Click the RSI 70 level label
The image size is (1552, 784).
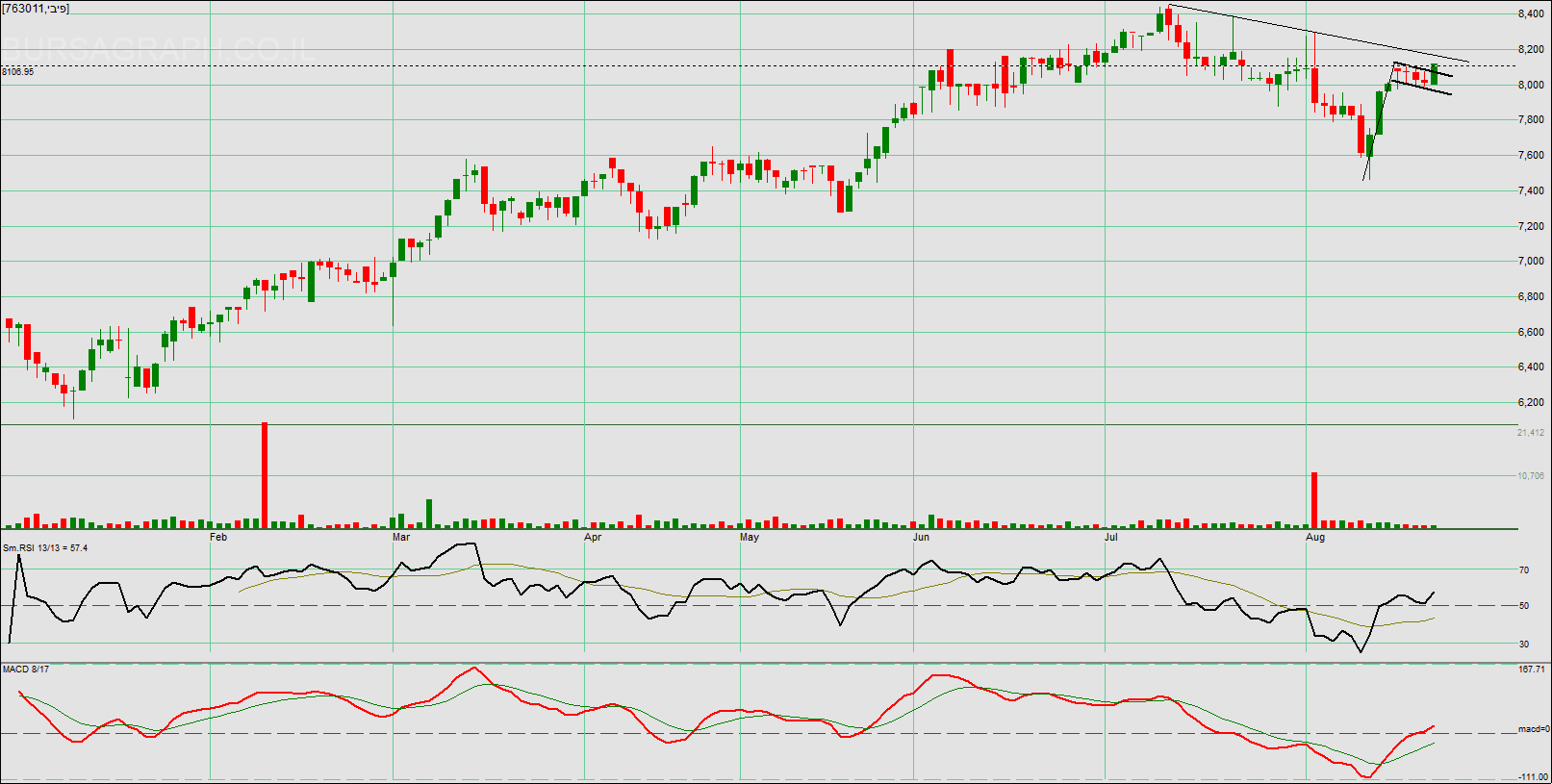[1524, 570]
